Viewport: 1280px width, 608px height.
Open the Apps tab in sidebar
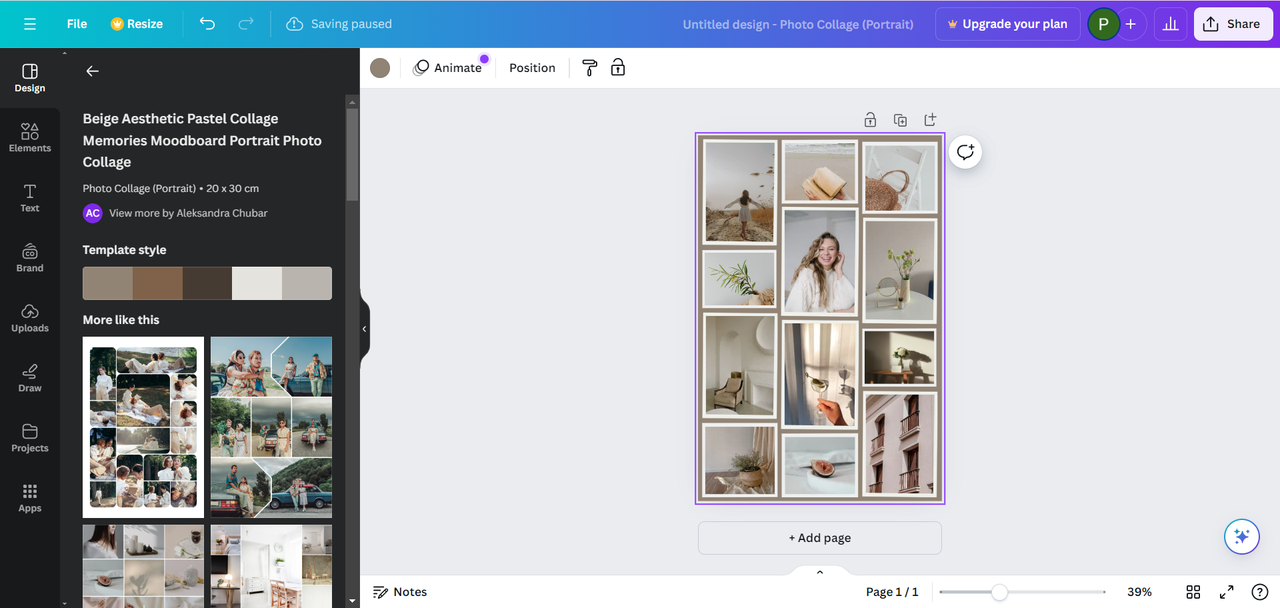pos(30,498)
